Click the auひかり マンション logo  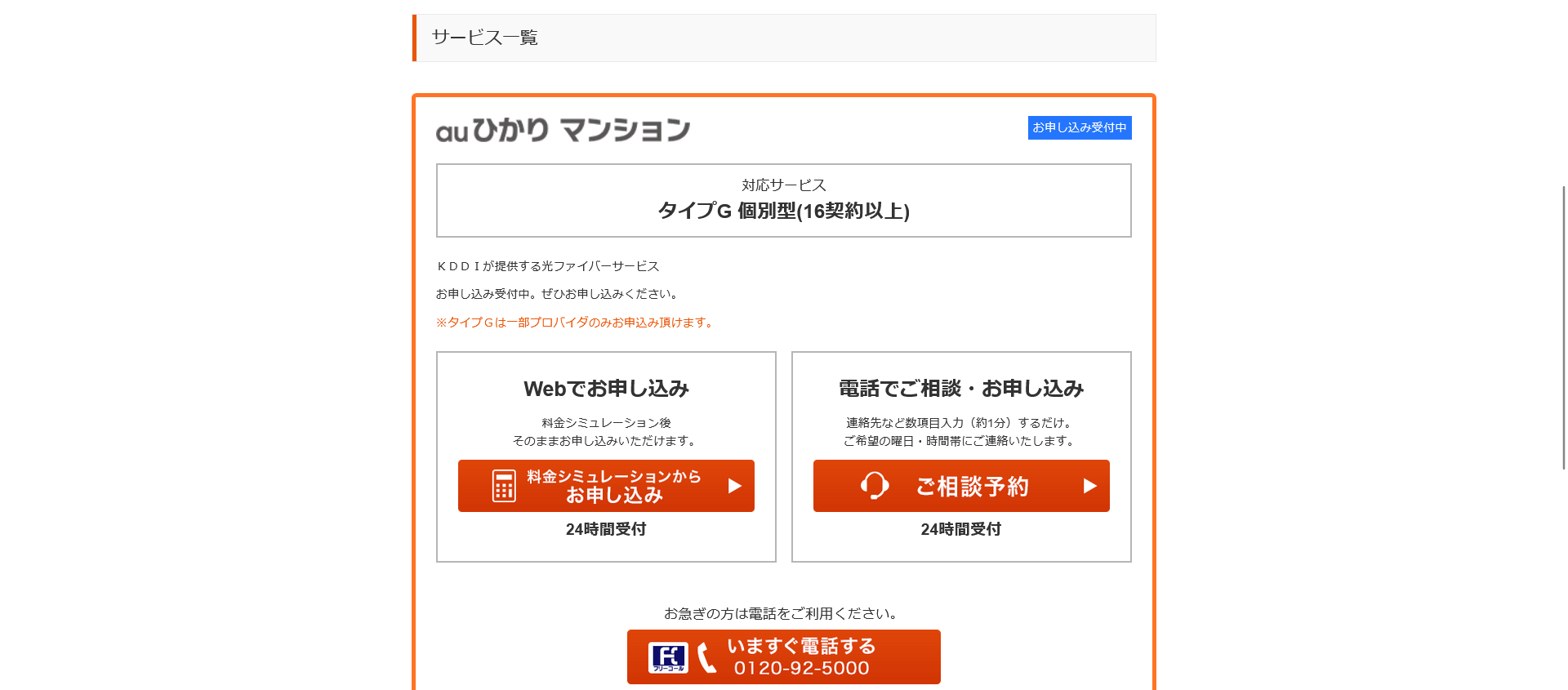point(563,130)
